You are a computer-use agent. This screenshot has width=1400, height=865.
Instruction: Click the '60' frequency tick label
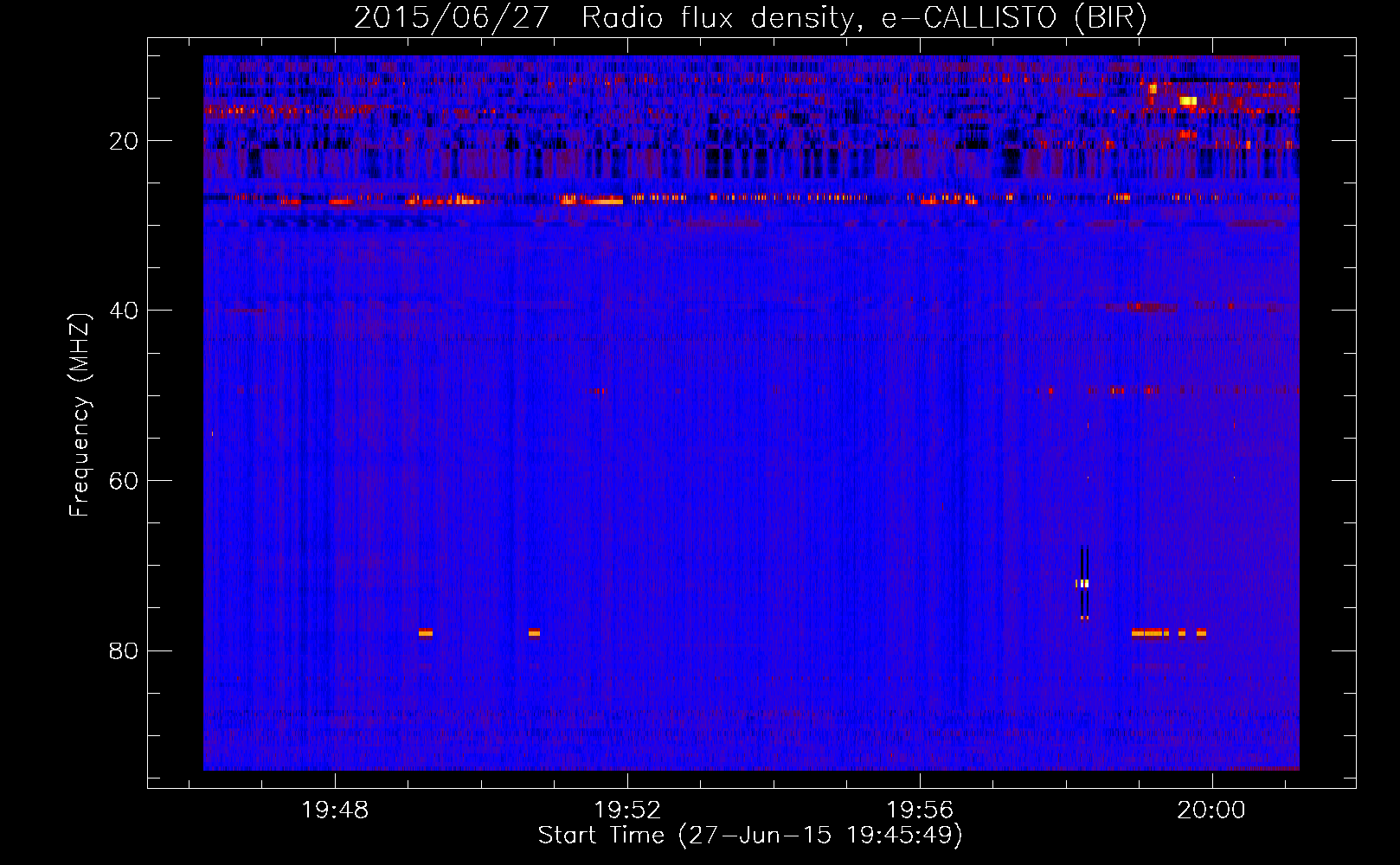click(x=124, y=481)
